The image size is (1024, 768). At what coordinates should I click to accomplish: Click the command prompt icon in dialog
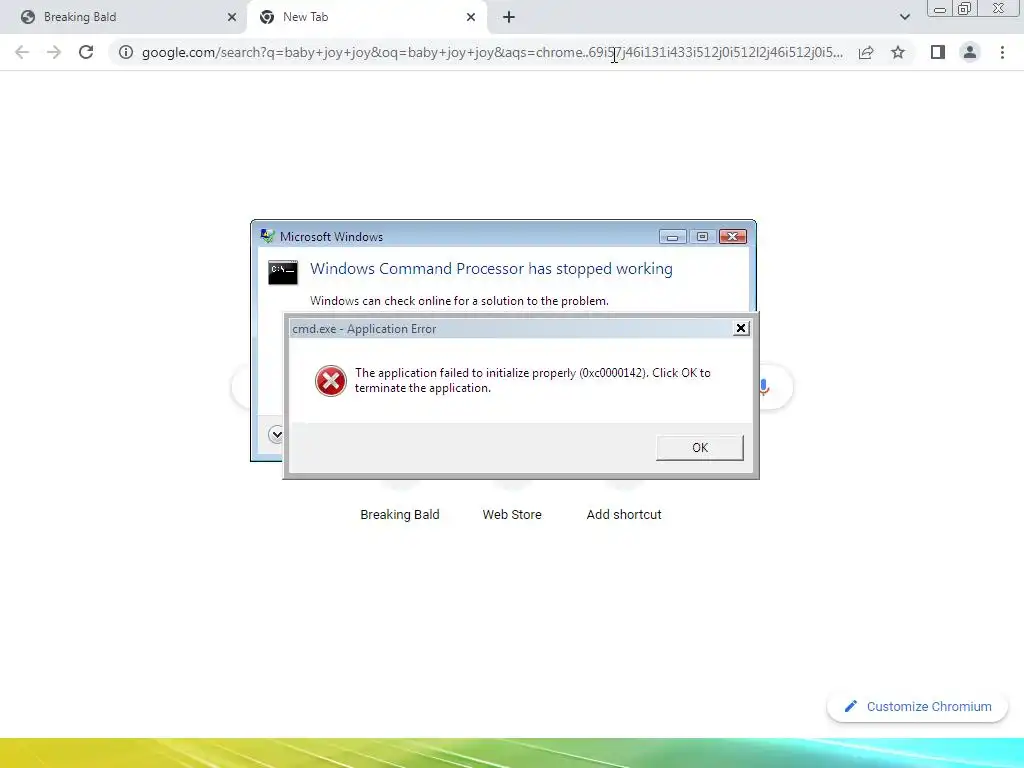(x=283, y=272)
